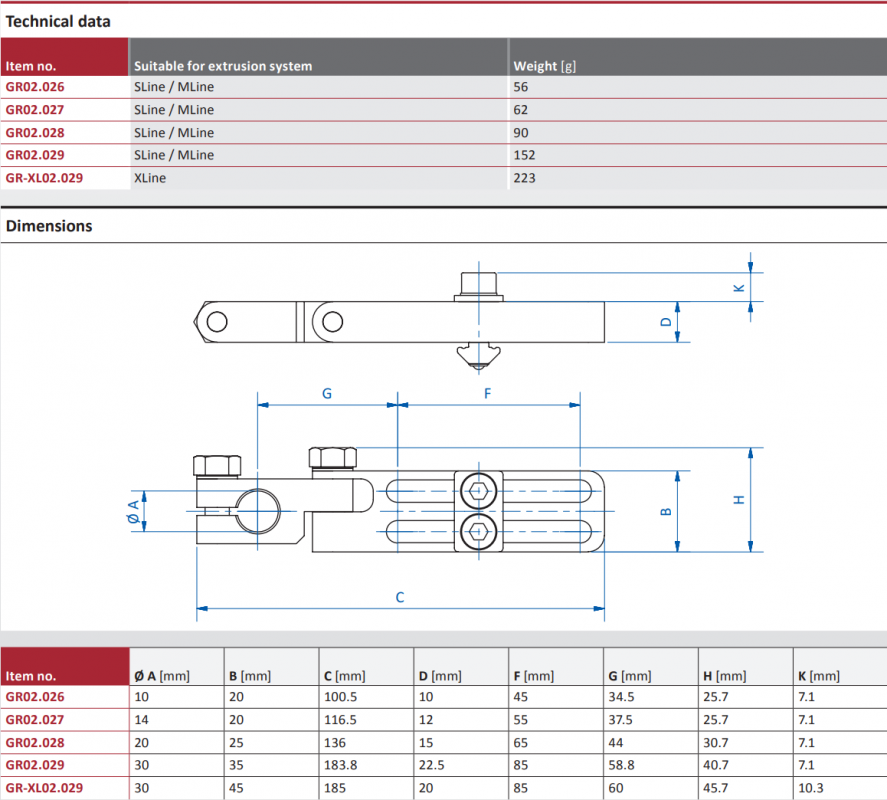Click the G value 37.5
Viewport: 887px width, 800px height.
[x=621, y=720]
